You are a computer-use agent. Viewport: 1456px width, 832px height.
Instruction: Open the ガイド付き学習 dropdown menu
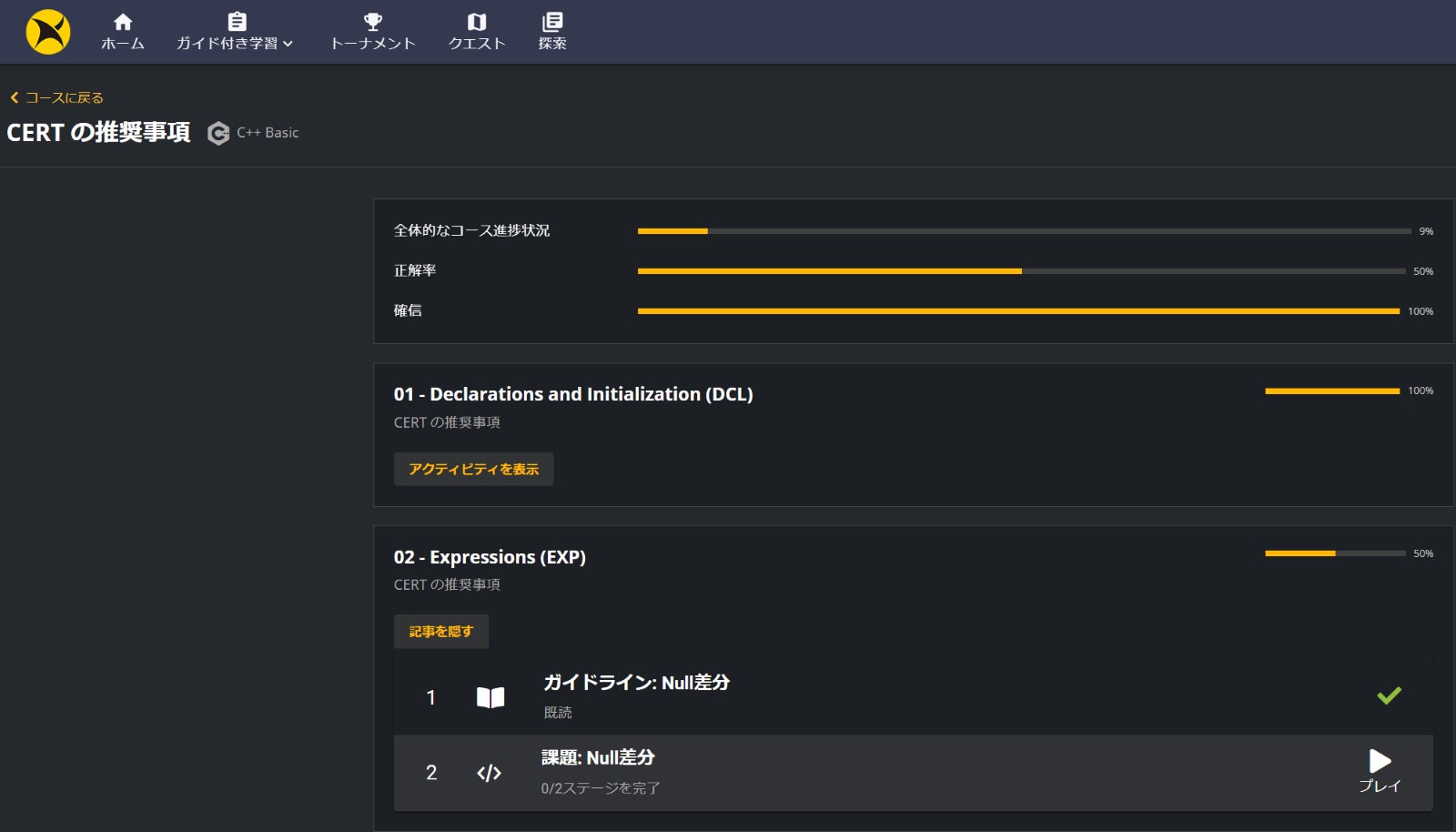(x=235, y=43)
